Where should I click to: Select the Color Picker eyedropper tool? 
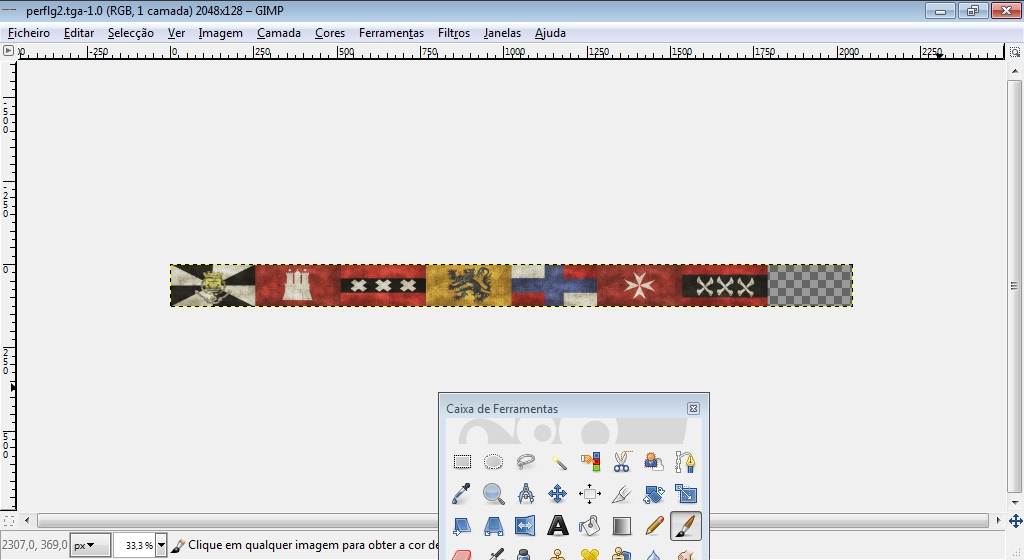pyautogui.click(x=462, y=494)
